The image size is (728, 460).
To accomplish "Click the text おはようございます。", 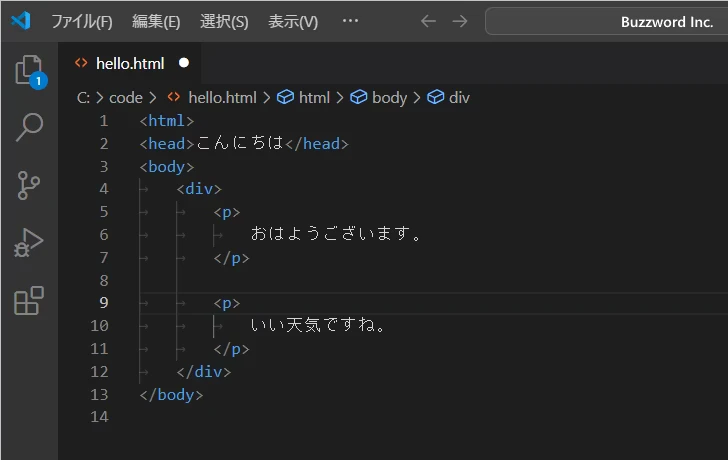I will tap(337, 233).
